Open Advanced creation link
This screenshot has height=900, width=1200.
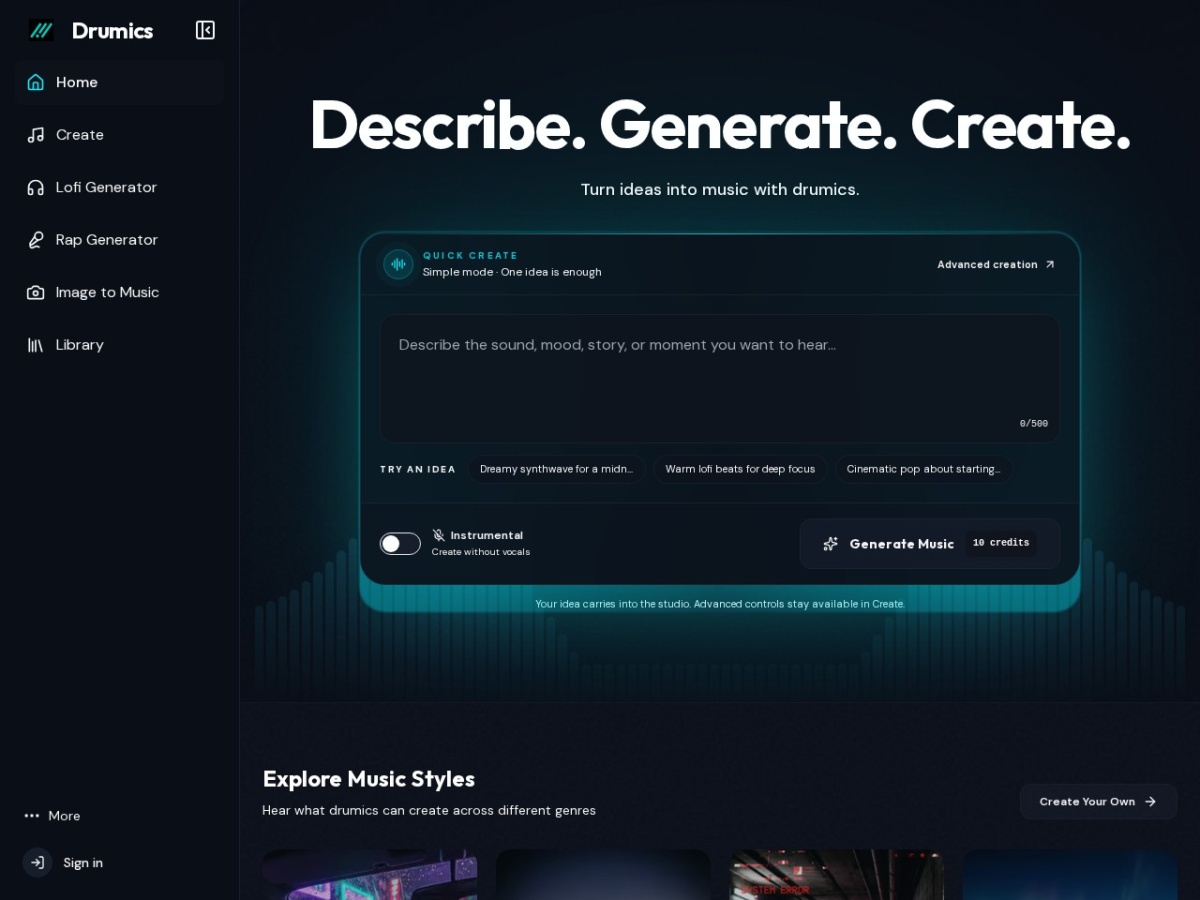click(x=996, y=265)
